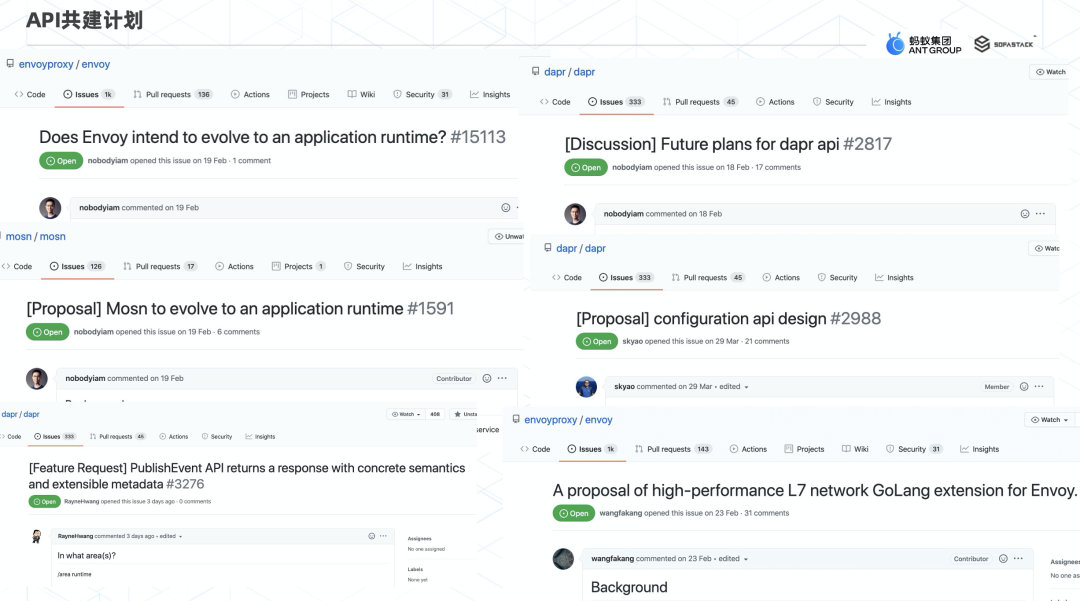Click skyao's profile avatar
The image size is (1080, 601).
pyautogui.click(x=586, y=387)
